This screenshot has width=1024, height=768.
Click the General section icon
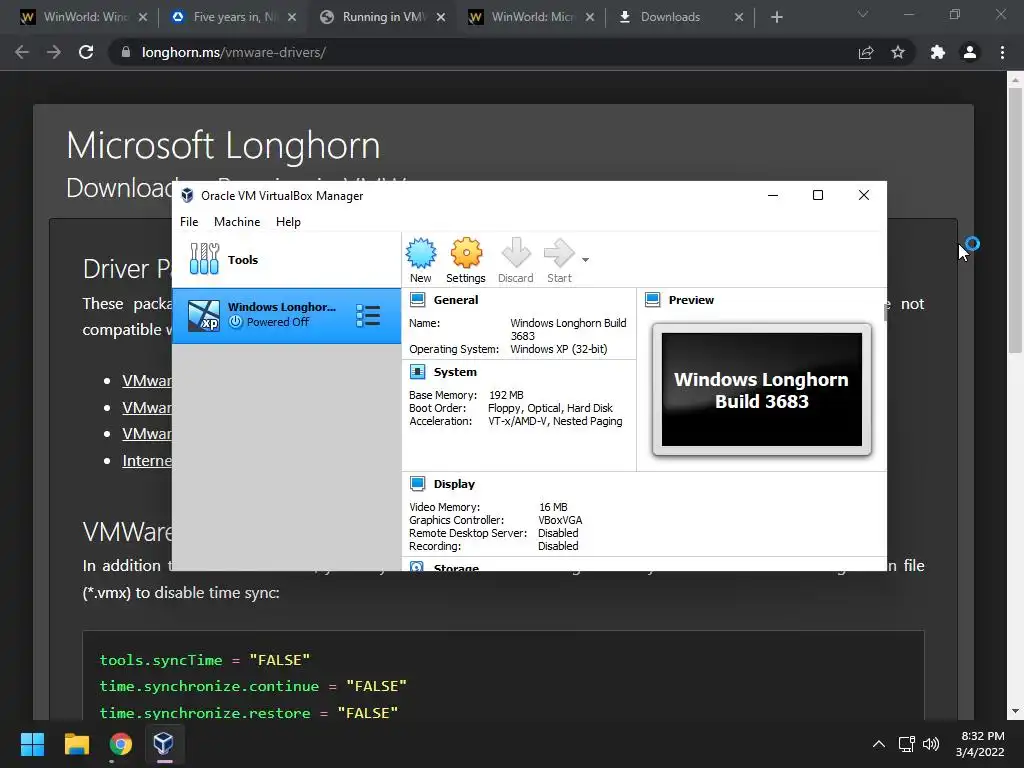click(x=417, y=300)
